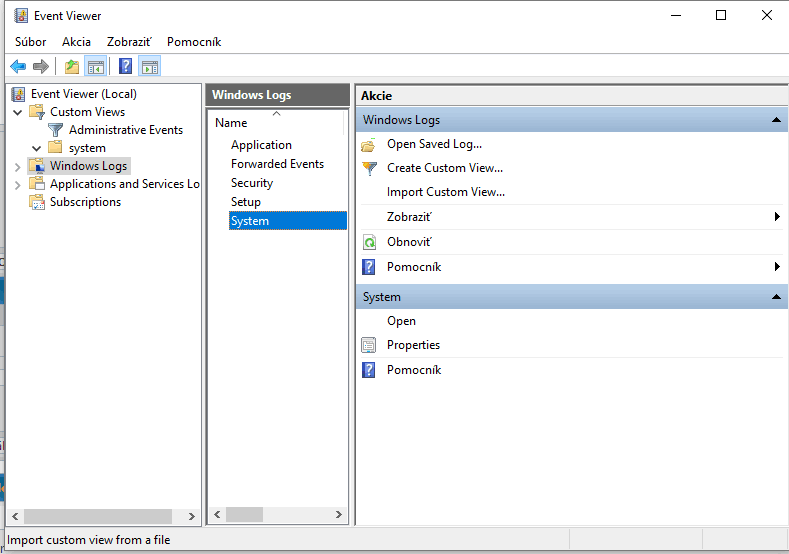Click the Event Viewer title bar icon
789x554 pixels.
coord(21,16)
